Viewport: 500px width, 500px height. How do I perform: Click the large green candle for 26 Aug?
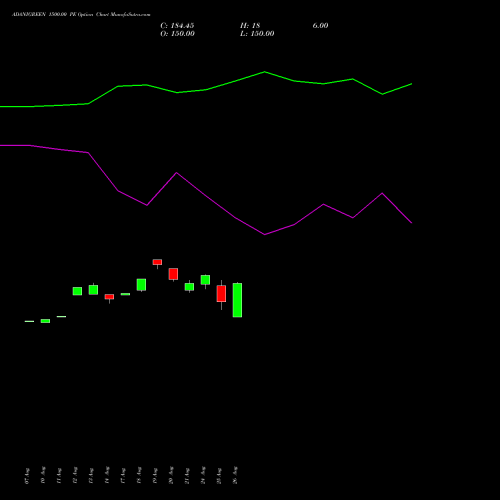tap(237, 300)
